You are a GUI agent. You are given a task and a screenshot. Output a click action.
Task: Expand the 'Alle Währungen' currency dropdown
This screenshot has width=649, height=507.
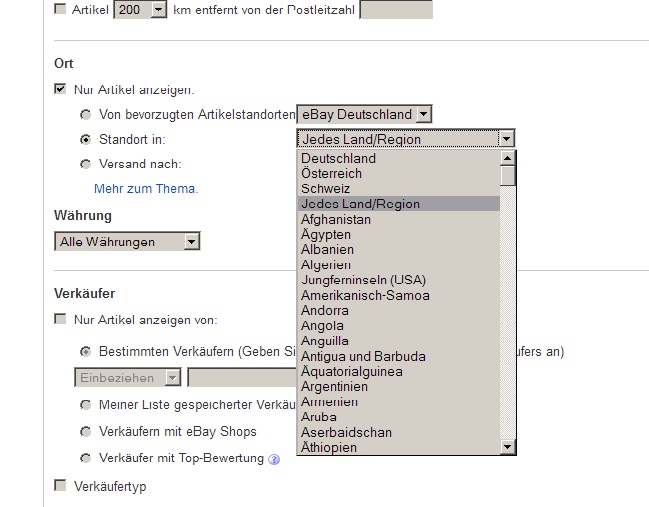(191, 241)
